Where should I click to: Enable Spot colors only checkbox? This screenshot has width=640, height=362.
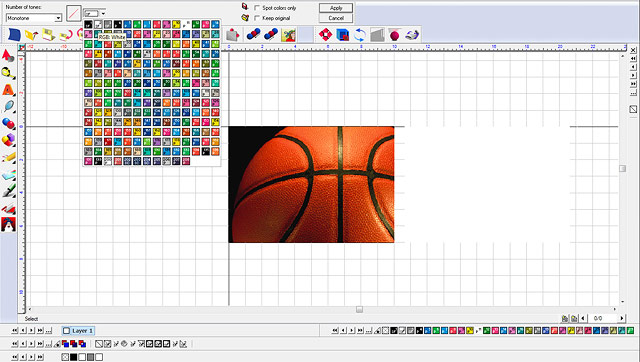(257, 8)
